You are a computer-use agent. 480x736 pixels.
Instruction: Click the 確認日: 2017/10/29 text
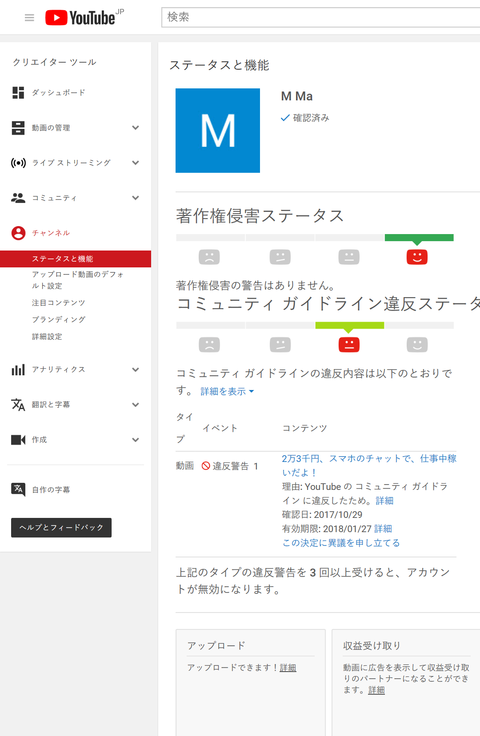pos(322,514)
